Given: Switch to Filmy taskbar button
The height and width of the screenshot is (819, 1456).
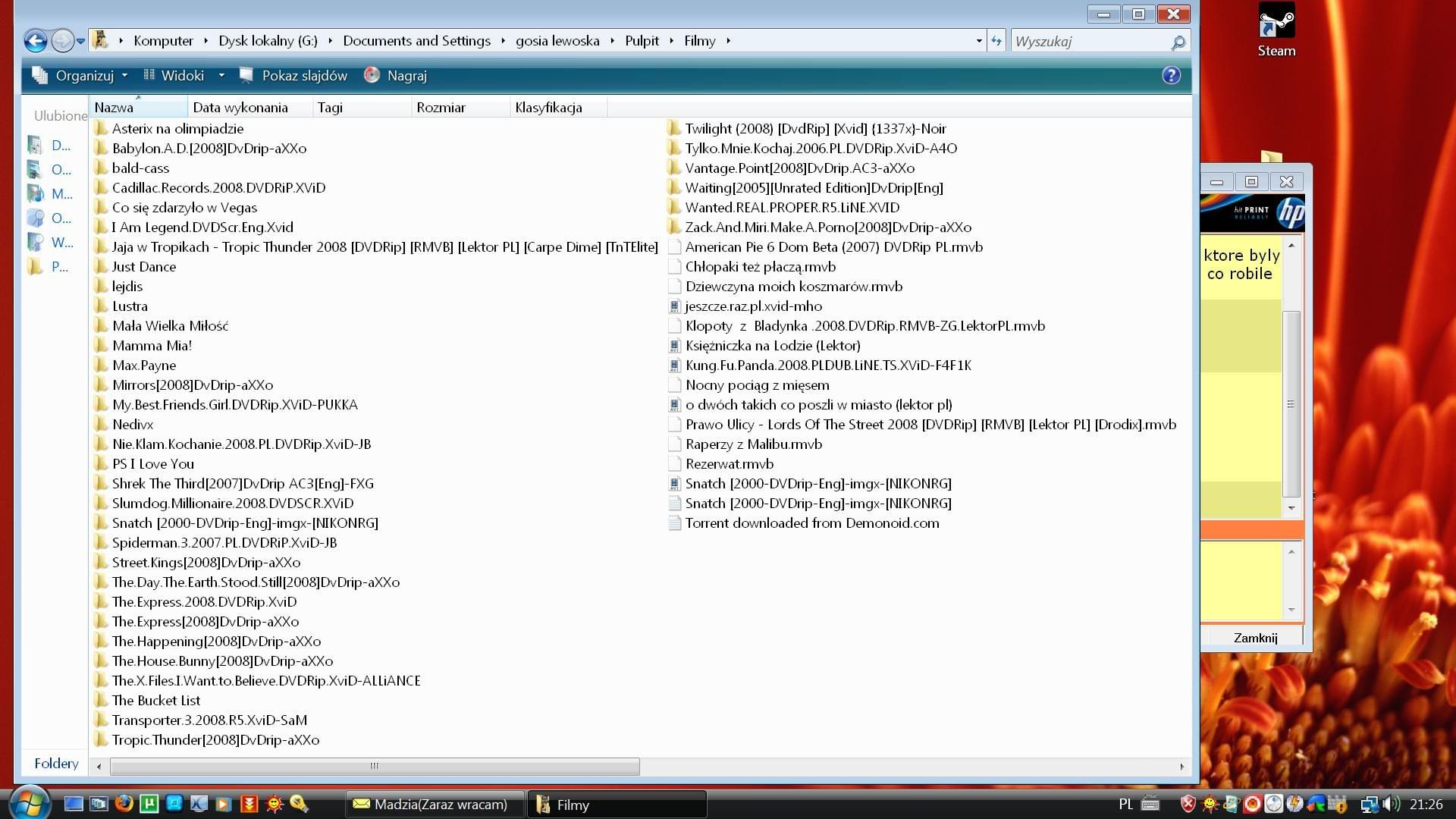Looking at the screenshot, I should tap(617, 805).
